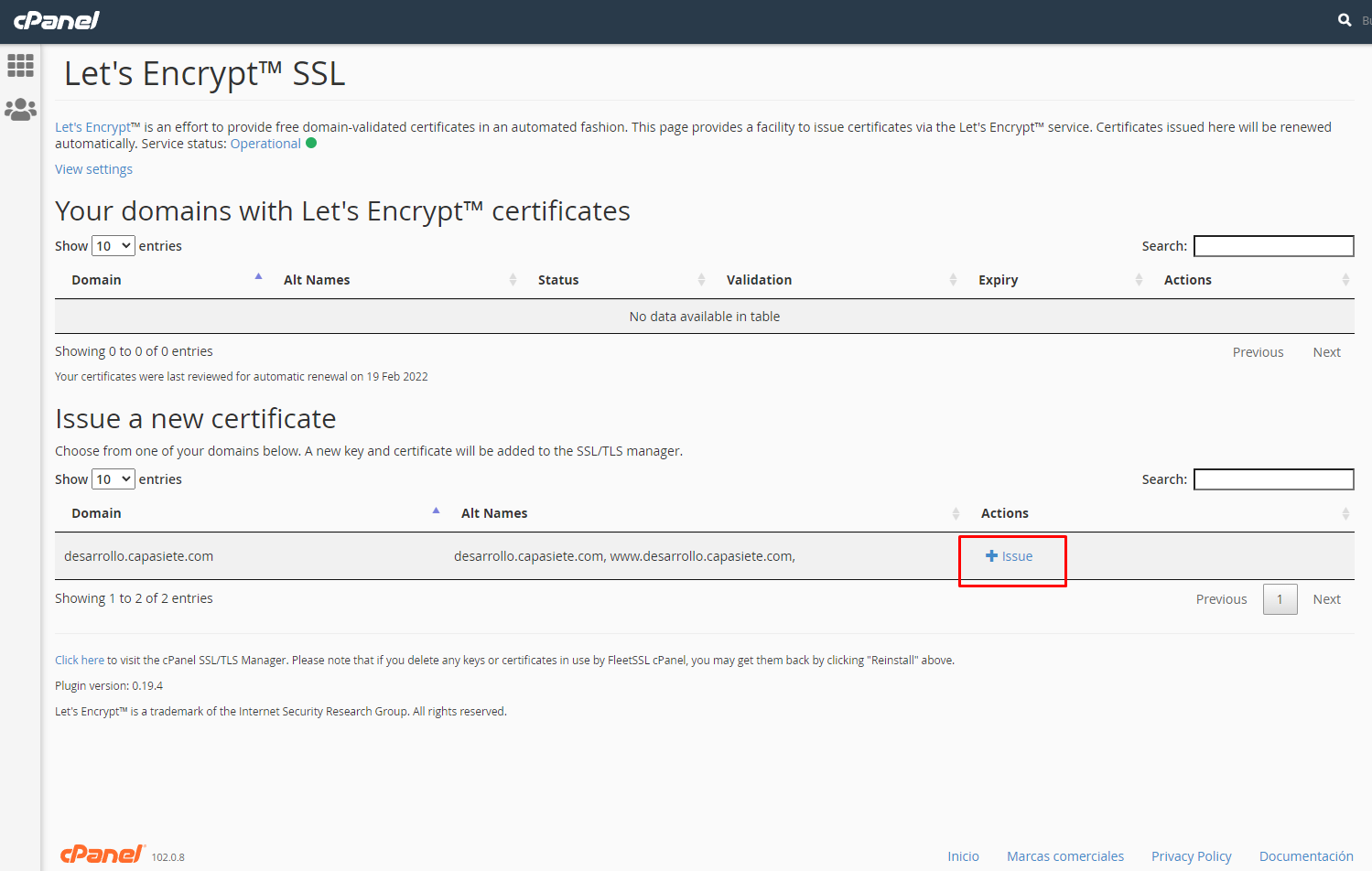Open Show entries dropdown for certificates table

tap(113, 246)
